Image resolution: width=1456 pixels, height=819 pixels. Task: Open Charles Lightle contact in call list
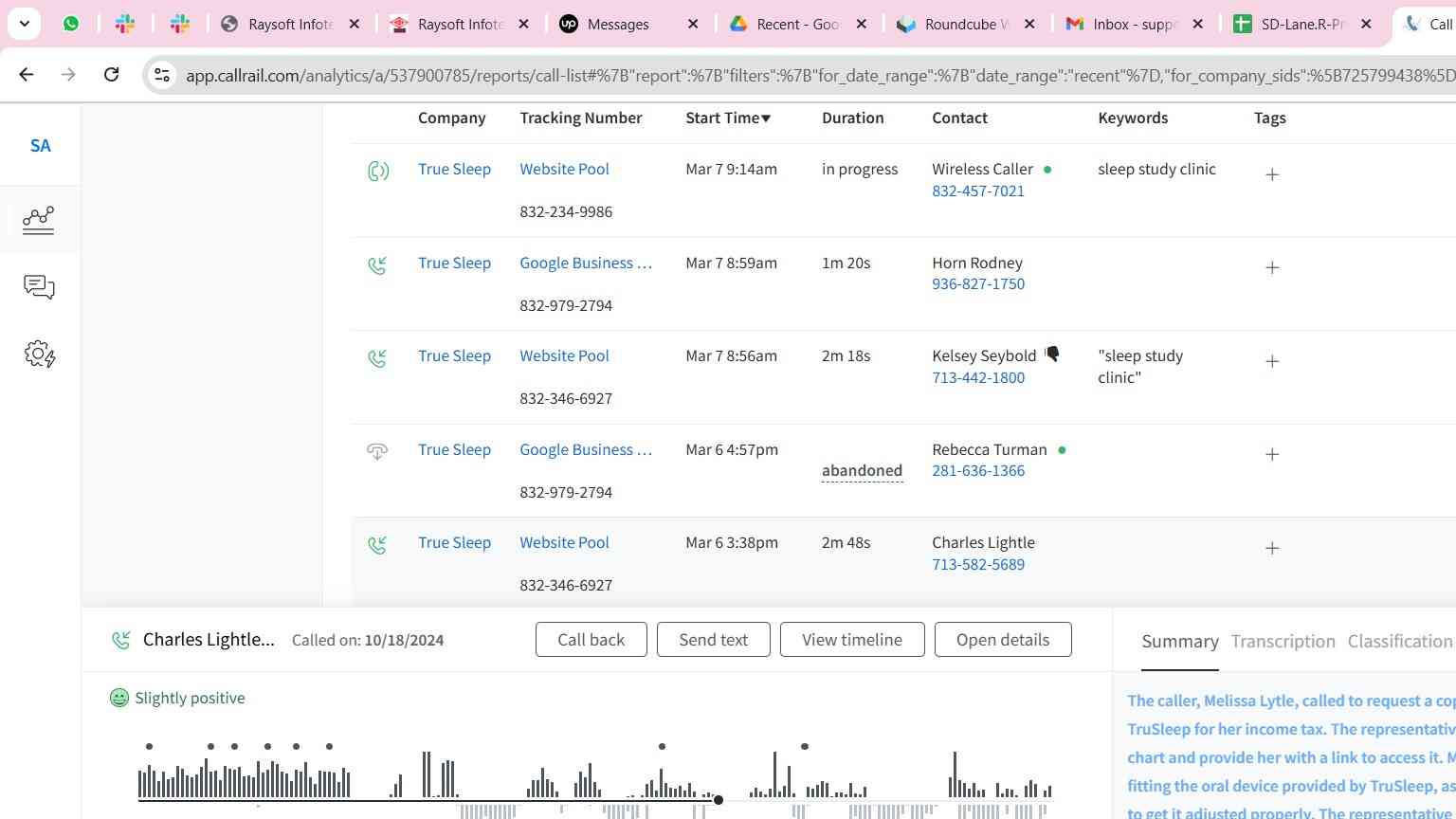coord(983,542)
